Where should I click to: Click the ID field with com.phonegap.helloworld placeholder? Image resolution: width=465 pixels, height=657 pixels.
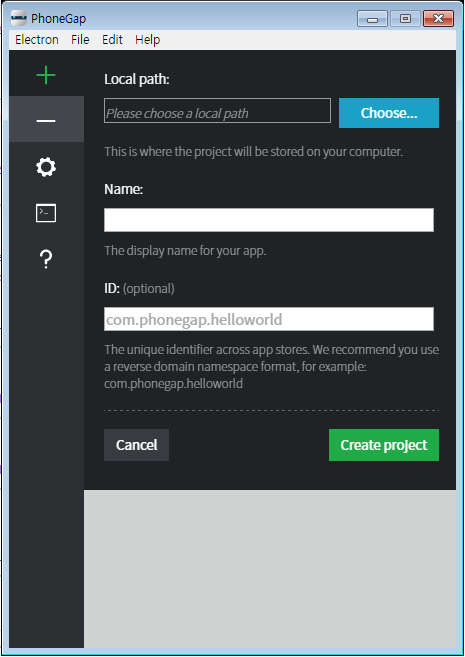coord(269,319)
